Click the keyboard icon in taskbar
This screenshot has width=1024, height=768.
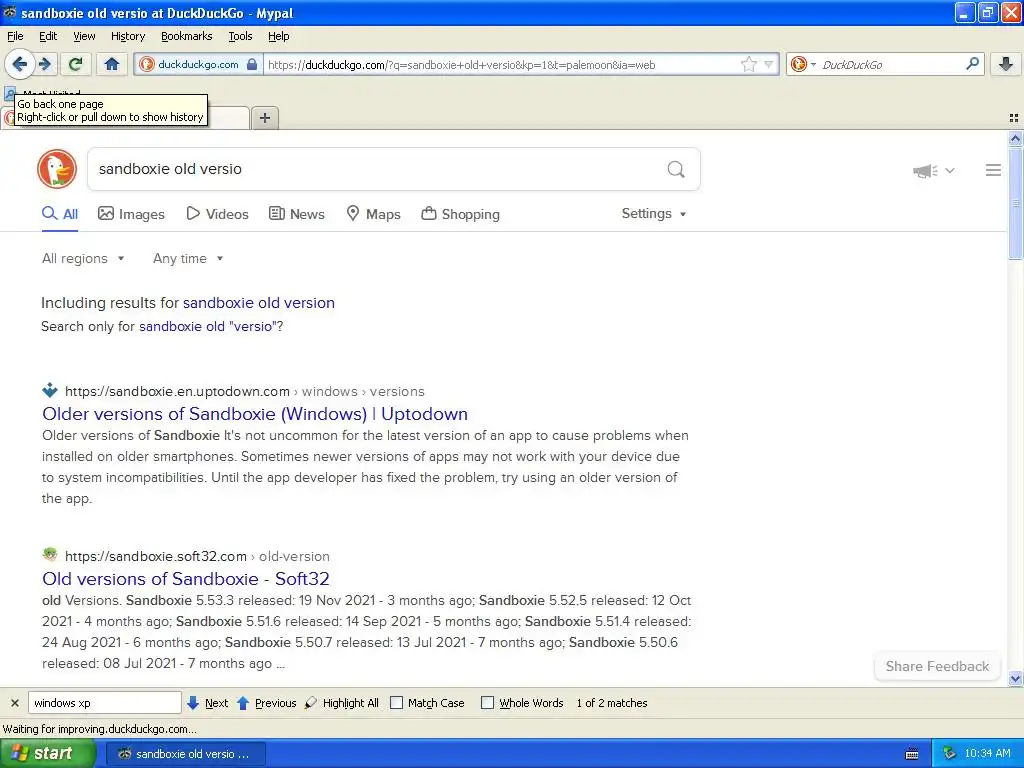coord(912,754)
